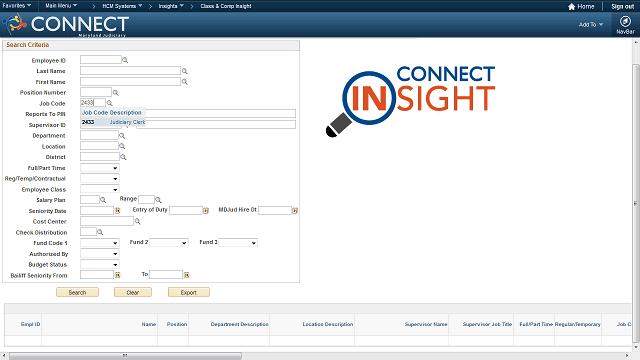
Task: Open the Check Distribution lookup magnifier
Action: pos(100,232)
